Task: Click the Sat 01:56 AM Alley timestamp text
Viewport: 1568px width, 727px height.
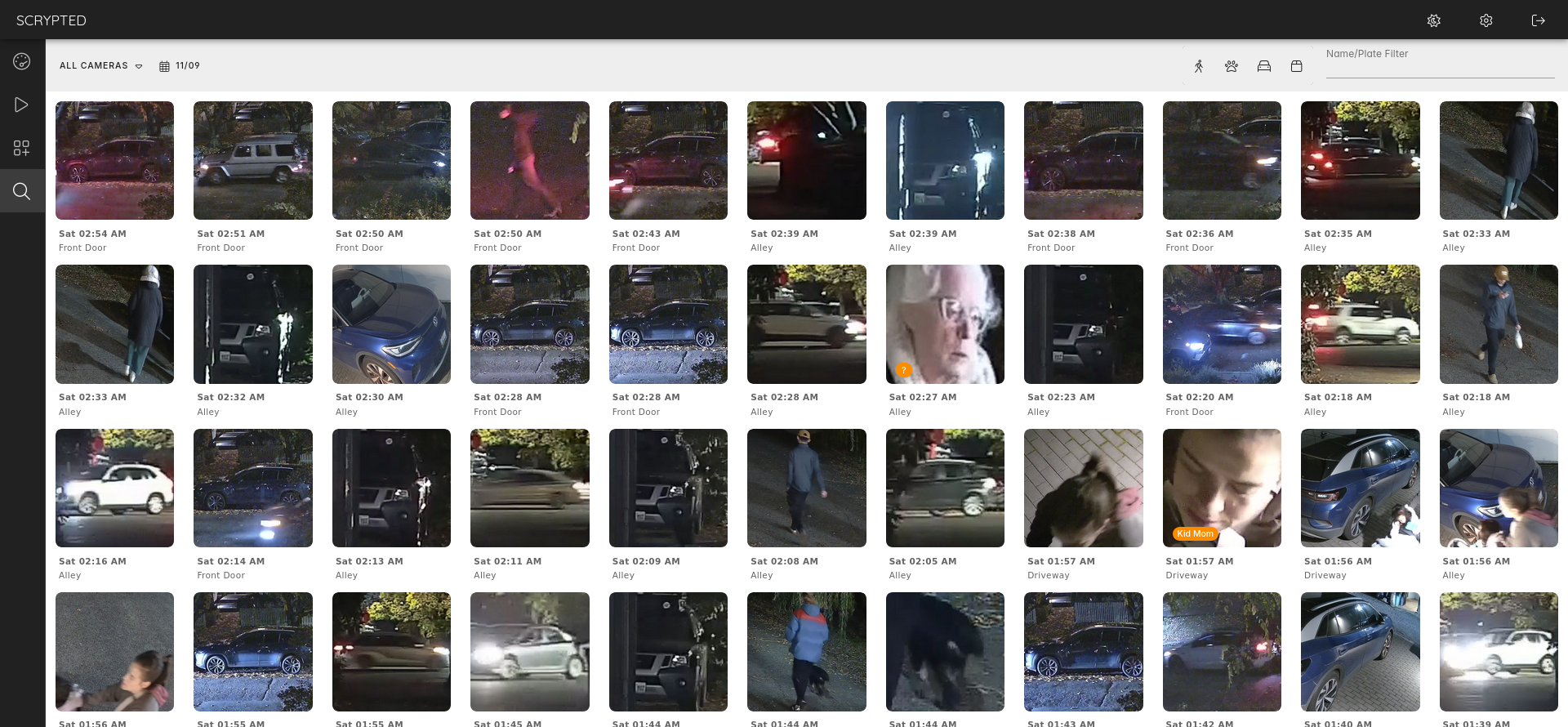Action: (1476, 561)
